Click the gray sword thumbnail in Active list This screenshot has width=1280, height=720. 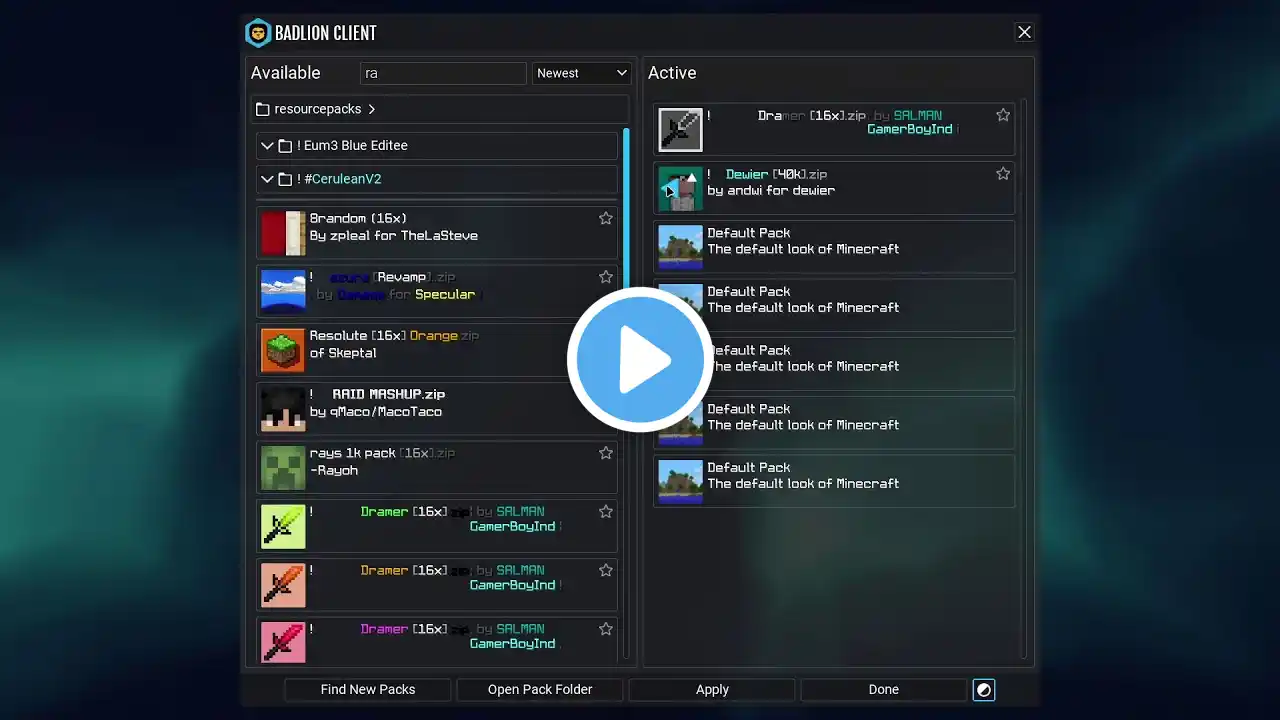click(681, 130)
